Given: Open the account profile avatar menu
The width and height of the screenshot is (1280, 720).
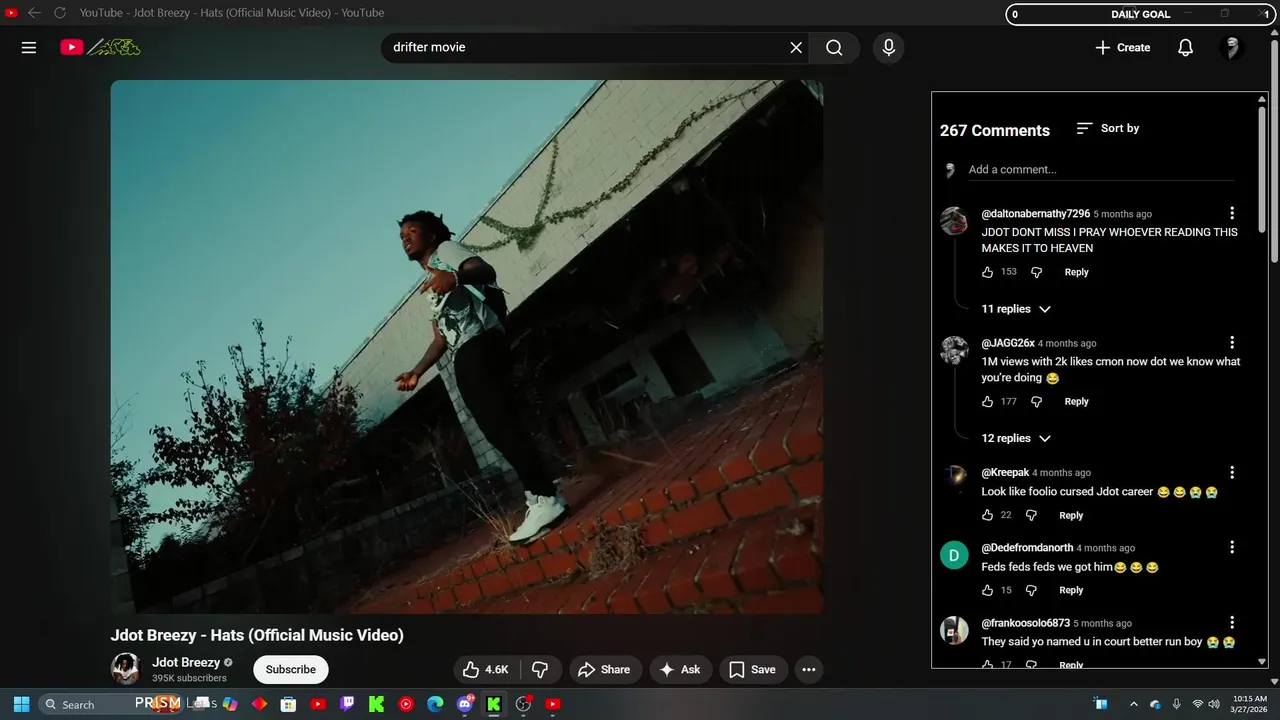Looking at the screenshot, I should [x=1232, y=47].
